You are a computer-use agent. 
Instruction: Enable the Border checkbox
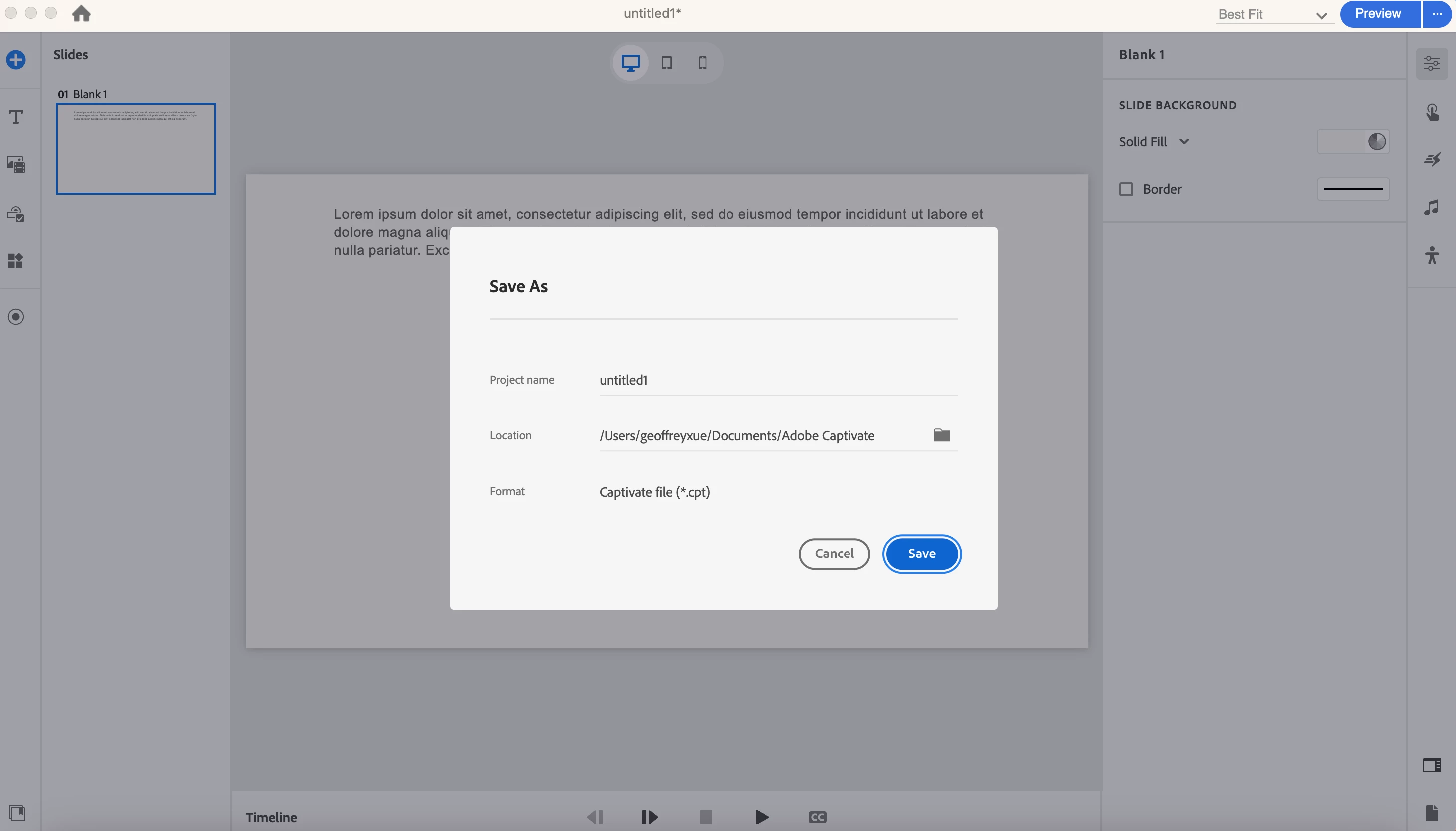pyautogui.click(x=1126, y=189)
